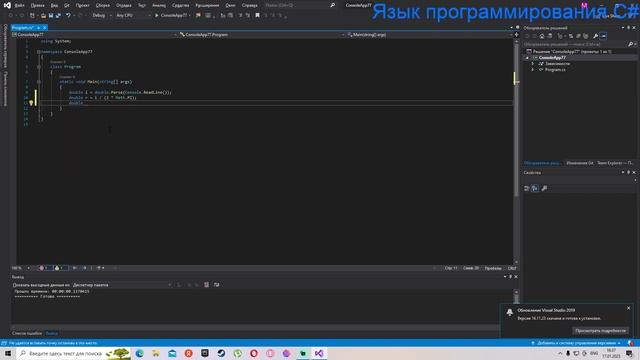
Task: Close the Program.cs editor tab
Action: pyautogui.click(x=44, y=27)
